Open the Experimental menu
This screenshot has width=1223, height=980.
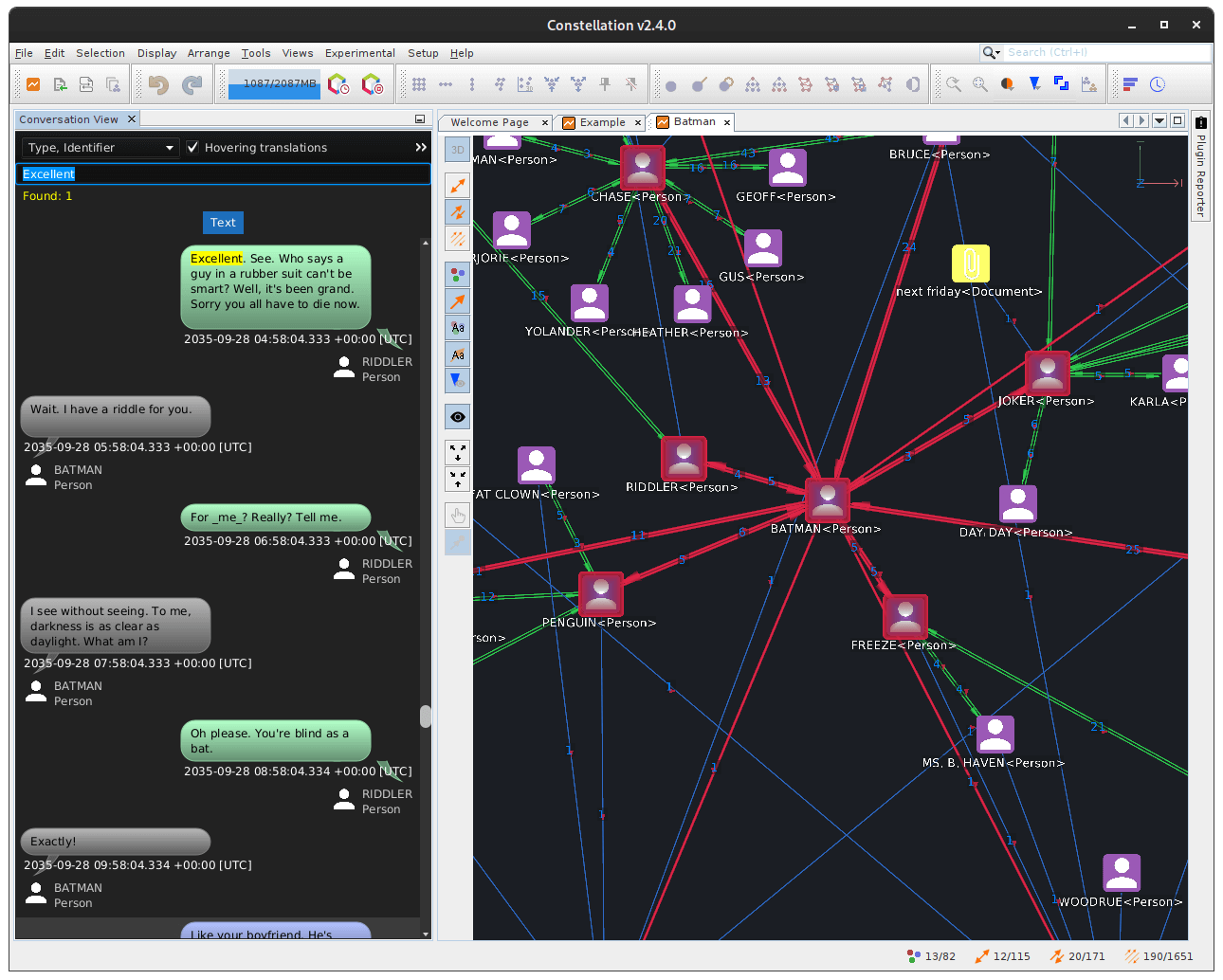360,53
